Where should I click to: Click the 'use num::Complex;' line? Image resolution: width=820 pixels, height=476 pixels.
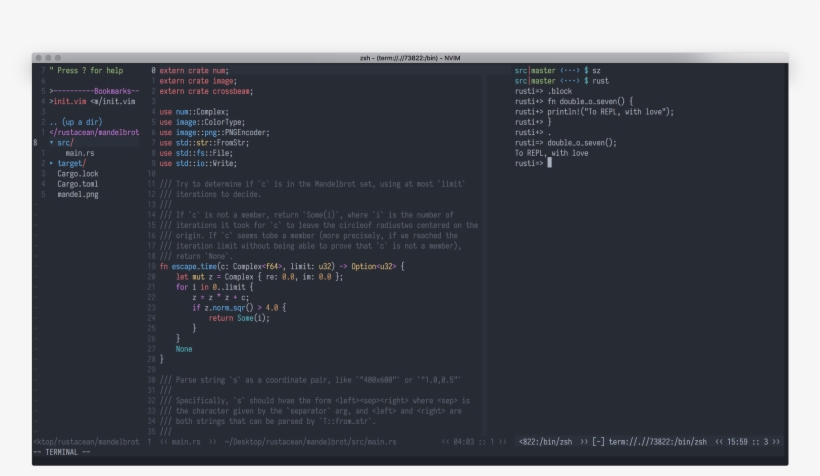pos(194,112)
